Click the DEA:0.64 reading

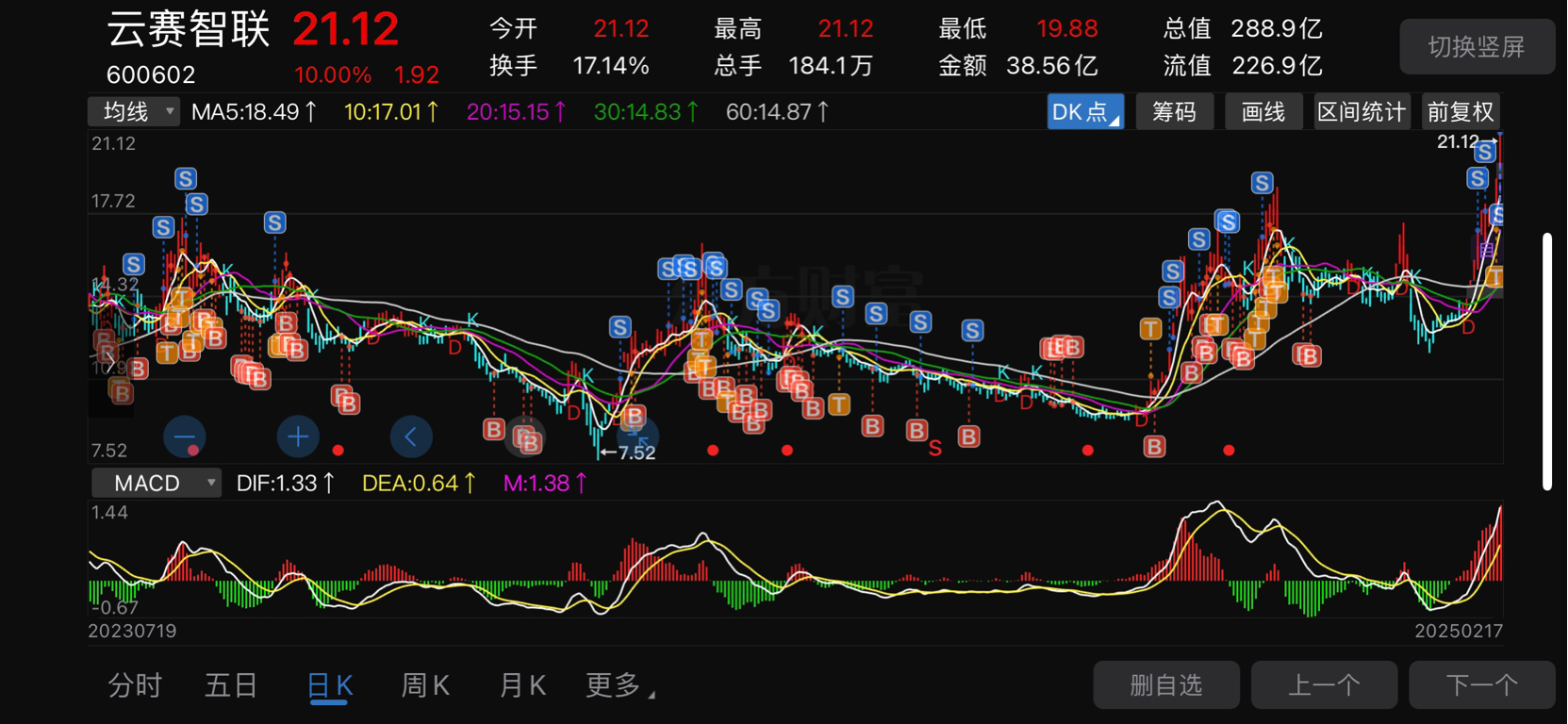tap(419, 484)
